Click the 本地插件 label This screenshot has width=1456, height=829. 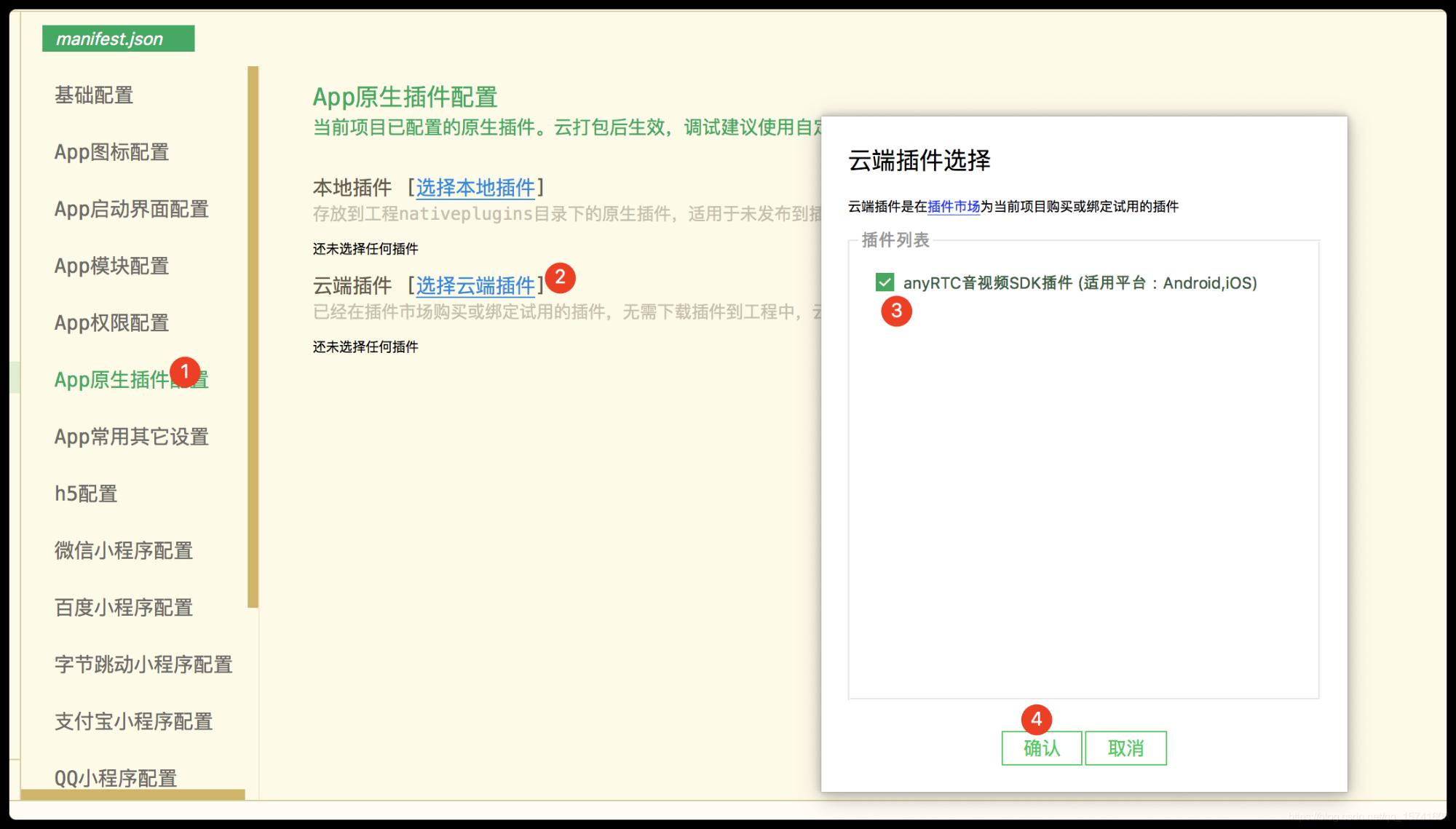click(352, 188)
